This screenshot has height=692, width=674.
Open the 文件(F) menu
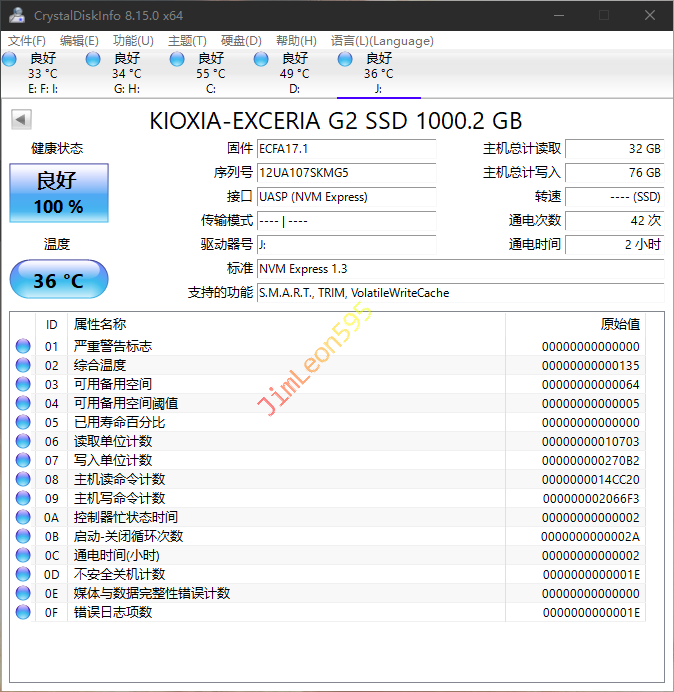27,41
